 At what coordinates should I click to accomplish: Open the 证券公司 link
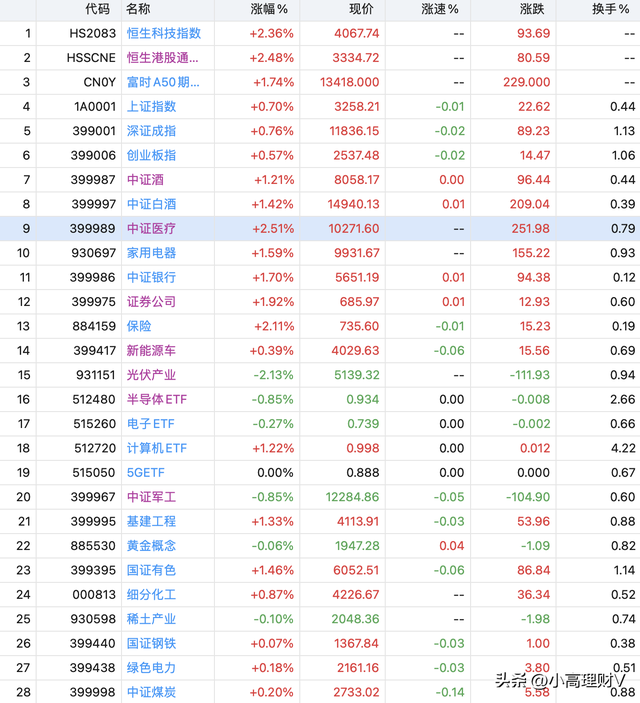[151, 302]
